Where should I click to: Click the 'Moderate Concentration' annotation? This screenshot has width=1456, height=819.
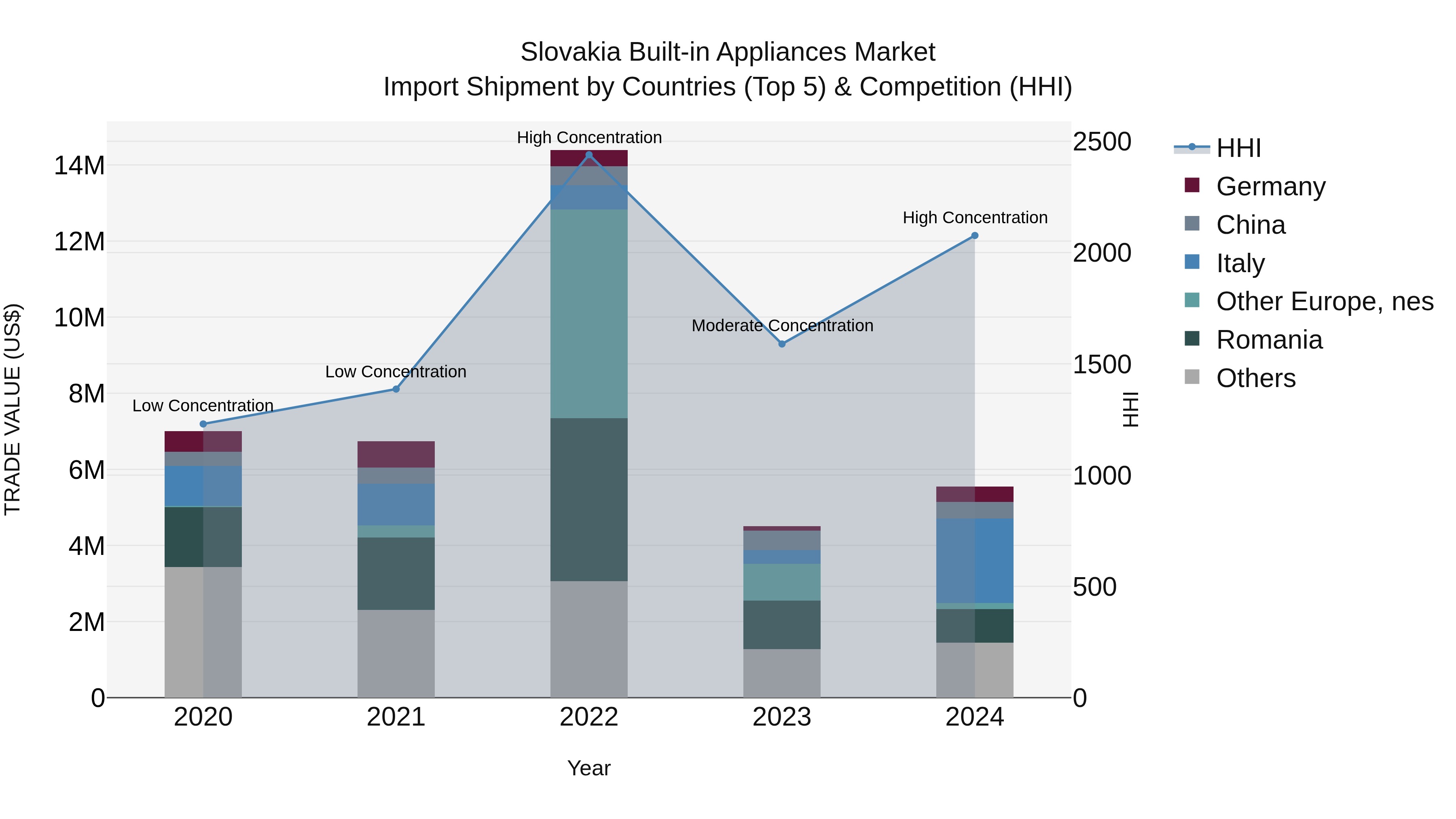pos(782,326)
